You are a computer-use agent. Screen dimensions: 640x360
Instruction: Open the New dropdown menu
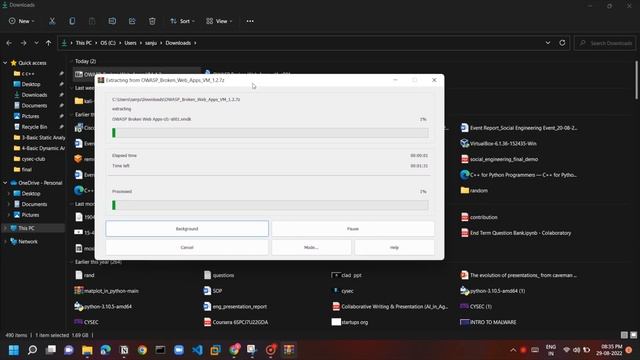pyautogui.click(x=22, y=21)
